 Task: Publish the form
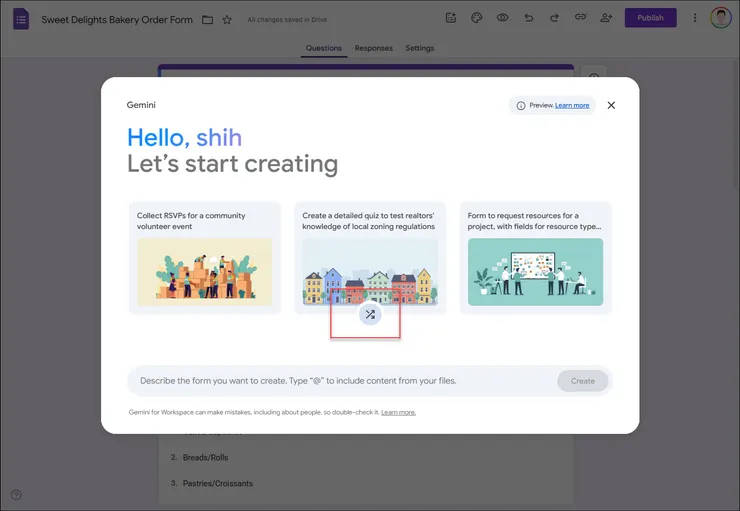[650, 18]
